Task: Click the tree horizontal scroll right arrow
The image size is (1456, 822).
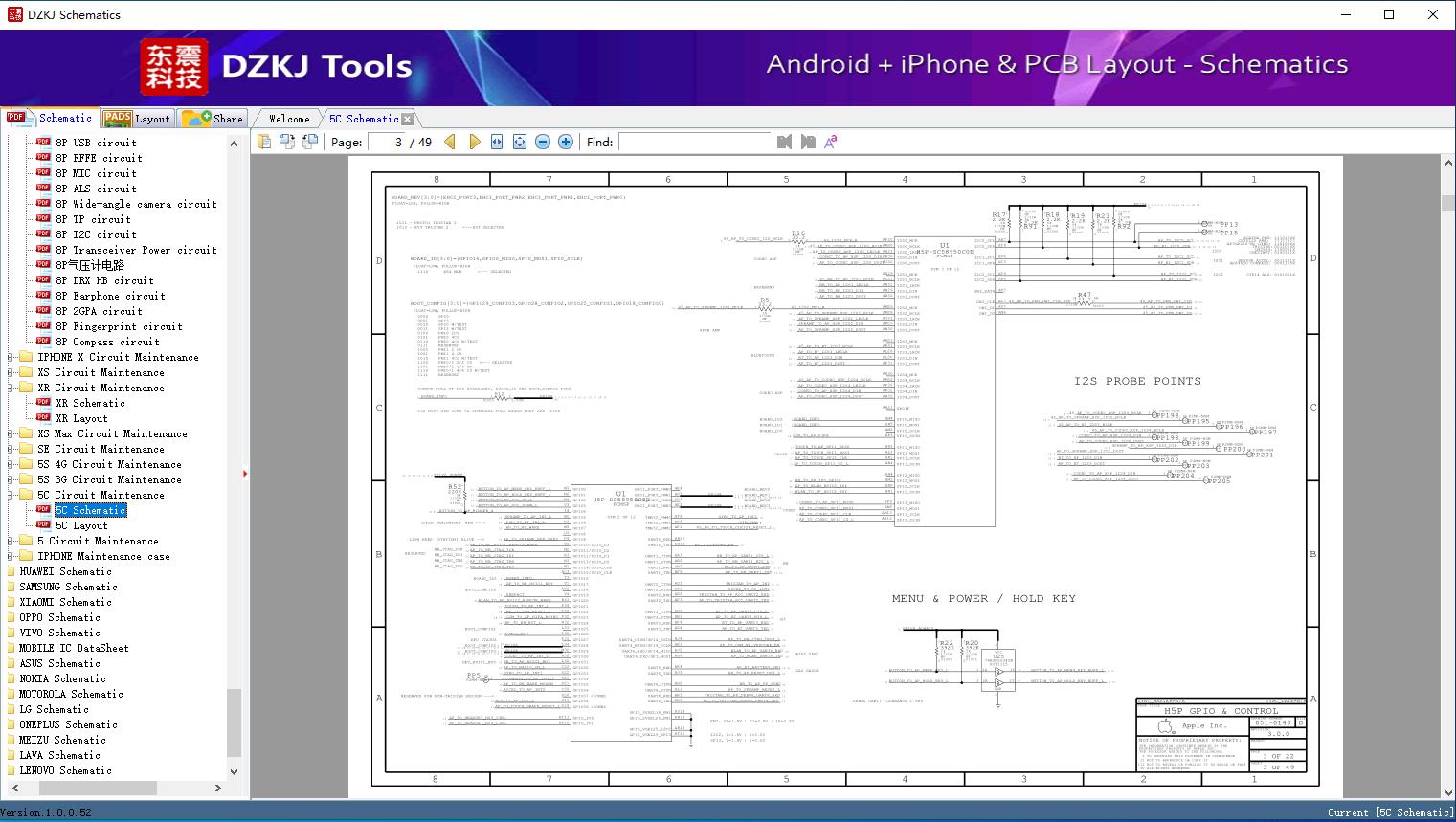Action: pyautogui.click(x=217, y=788)
